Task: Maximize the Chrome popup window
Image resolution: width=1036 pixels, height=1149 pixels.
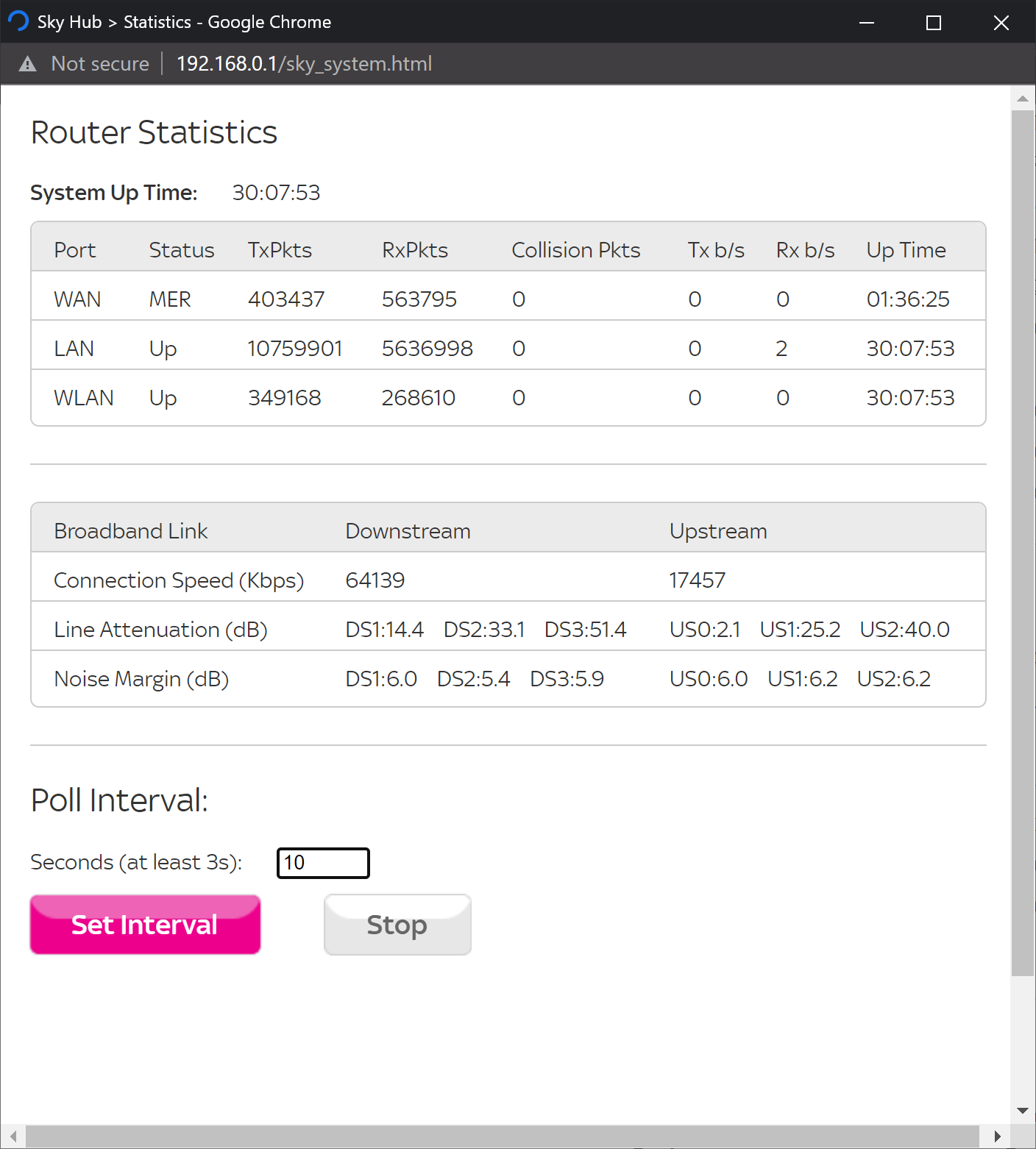Action: tap(933, 23)
